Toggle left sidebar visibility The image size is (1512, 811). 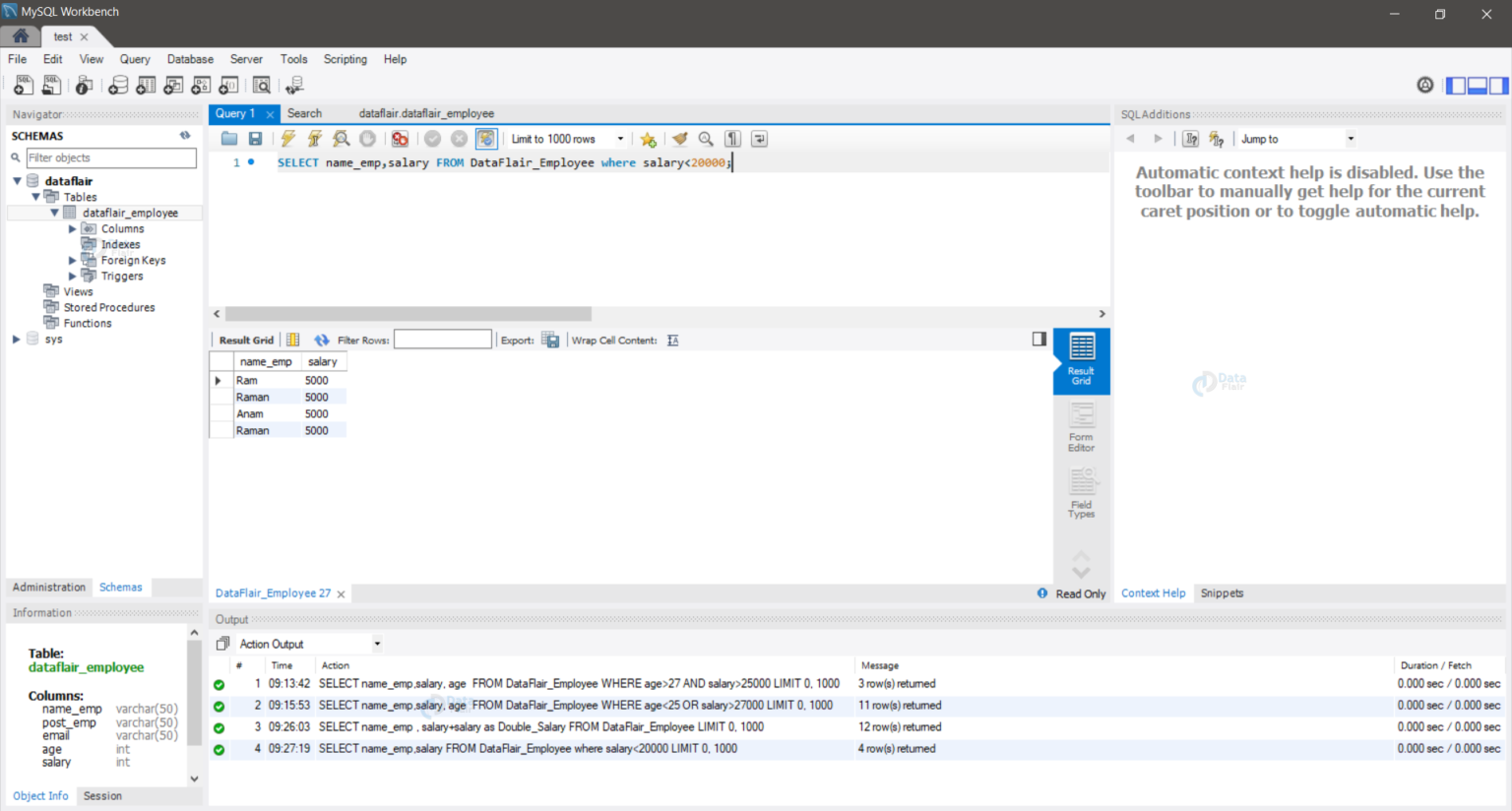pyautogui.click(x=1456, y=86)
